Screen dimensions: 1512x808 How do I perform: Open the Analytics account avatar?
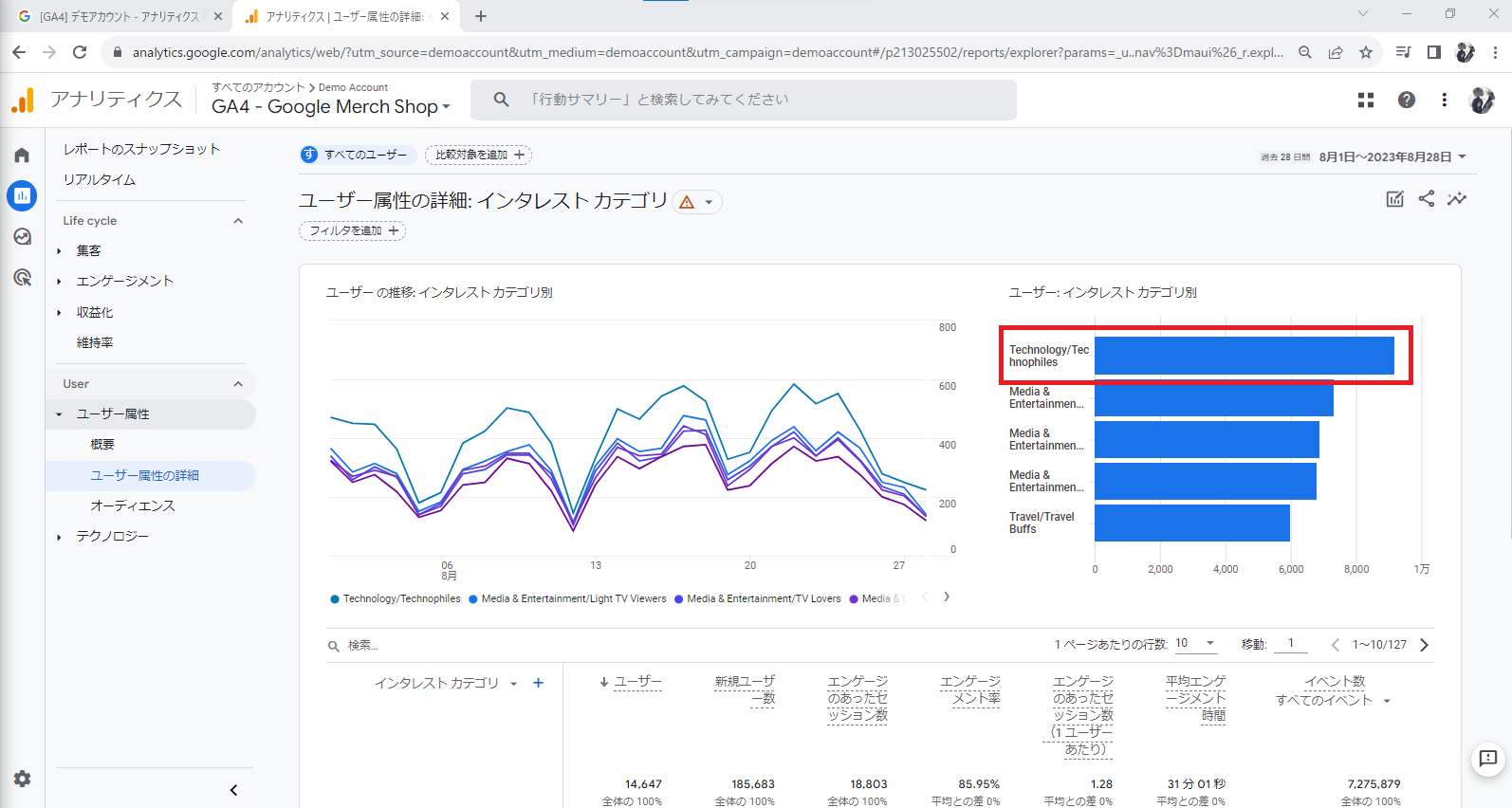[1482, 100]
